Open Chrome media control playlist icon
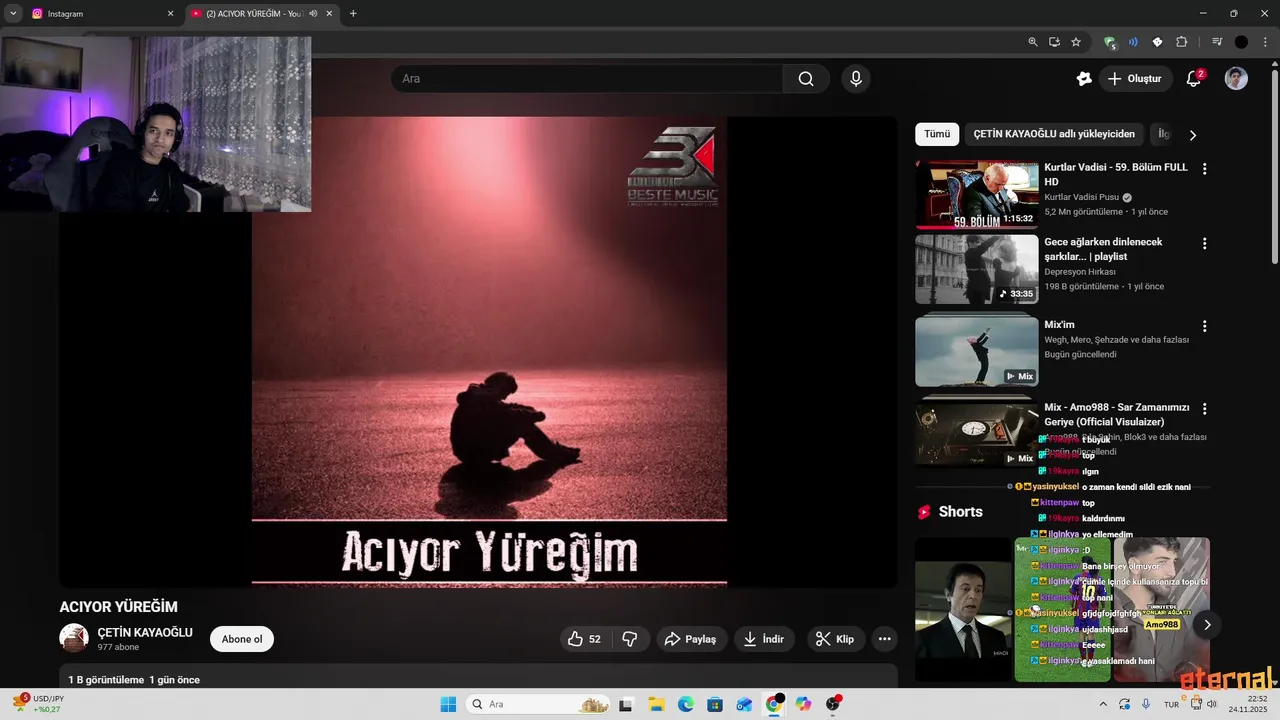This screenshot has width=1280, height=720. coord(1217,42)
